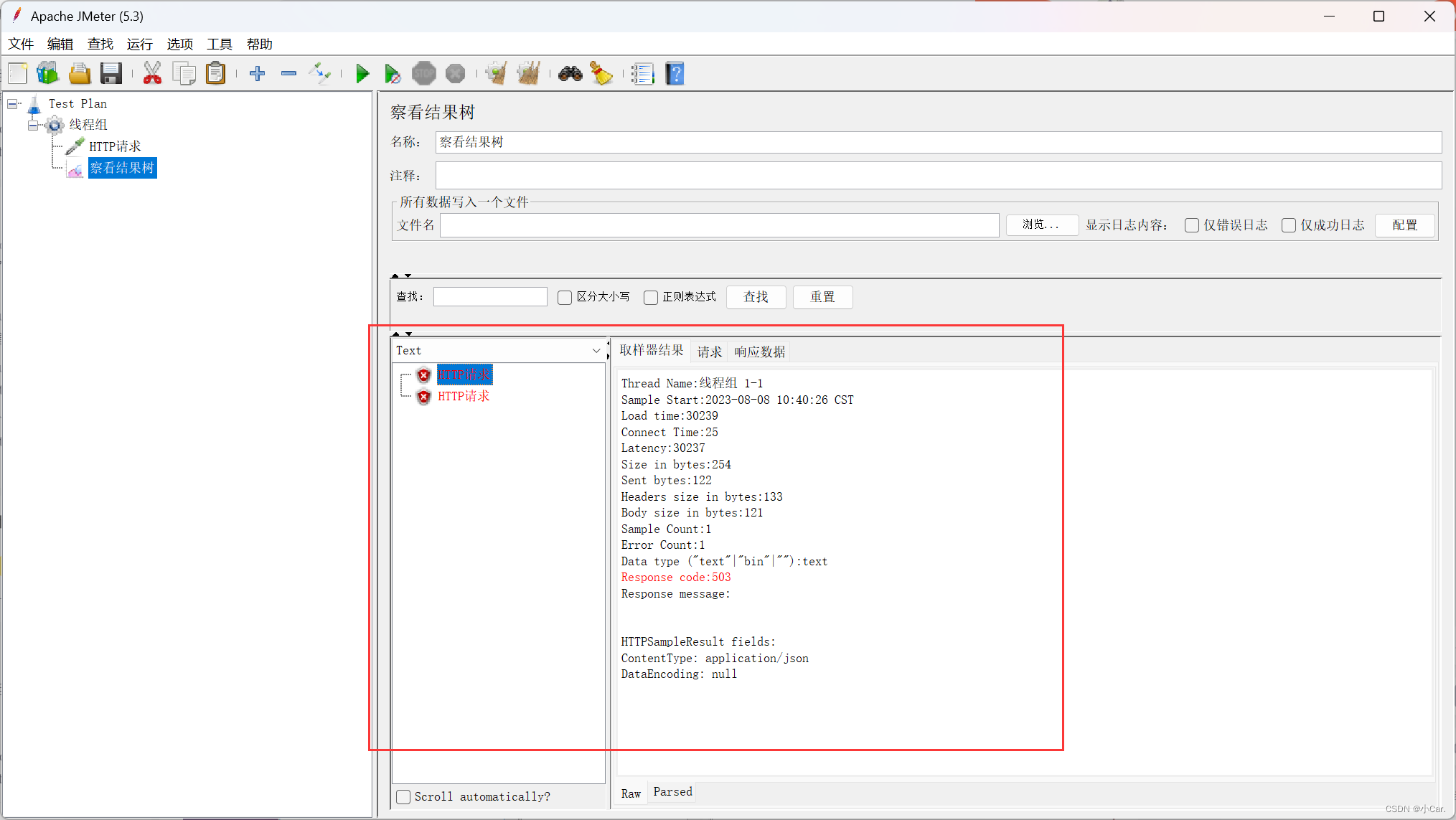Screen dimensions: 1456x820
Task: Open the Help question mark icon
Action: [x=675, y=73]
